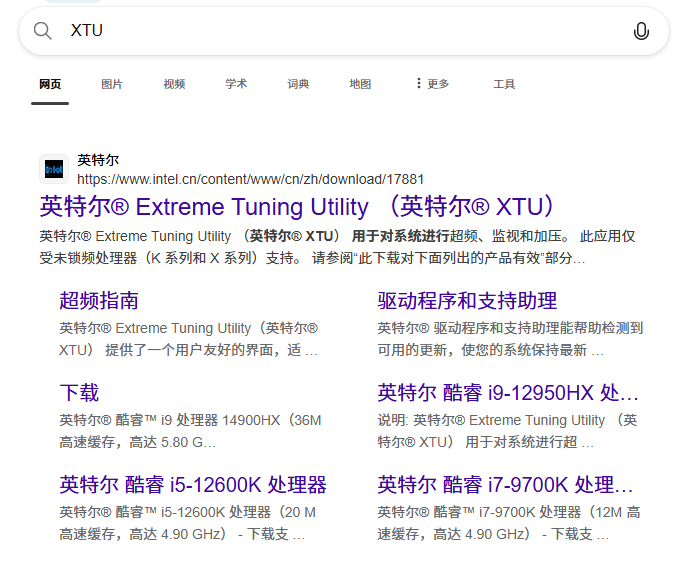Open the 驱动程序和支持助理 sitelink
This screenshot has width=683, height=571.
pyautogui.click(x=467, y=301)
